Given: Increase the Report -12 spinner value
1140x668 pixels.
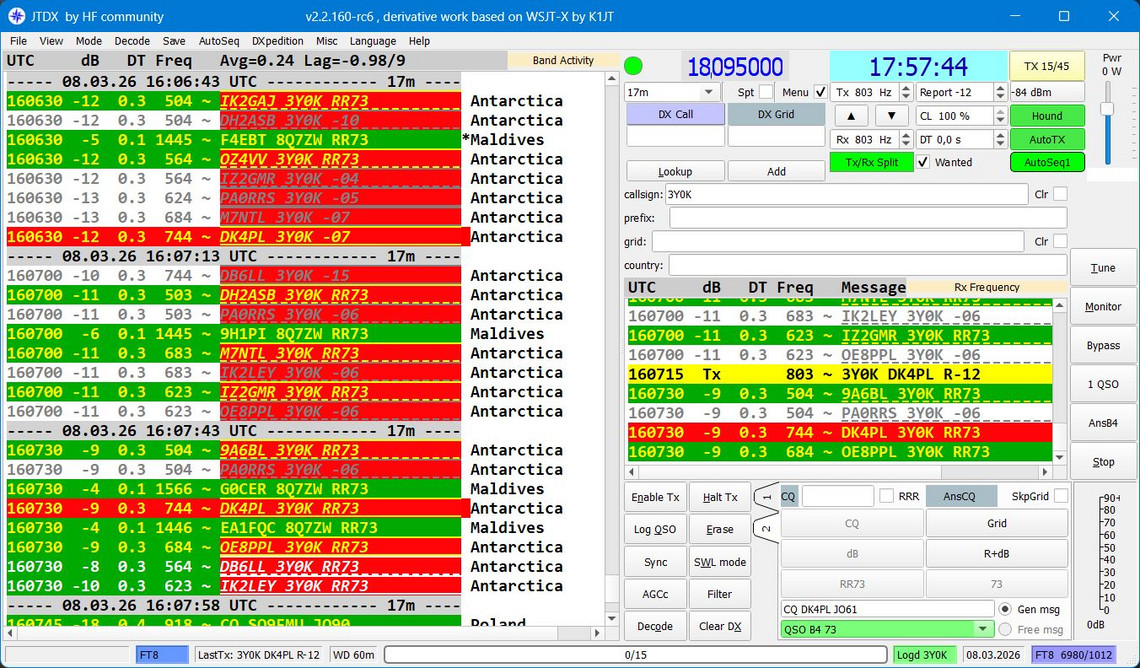Looking at the screenshot, I should pyautogui.click(x=999, y=88).
